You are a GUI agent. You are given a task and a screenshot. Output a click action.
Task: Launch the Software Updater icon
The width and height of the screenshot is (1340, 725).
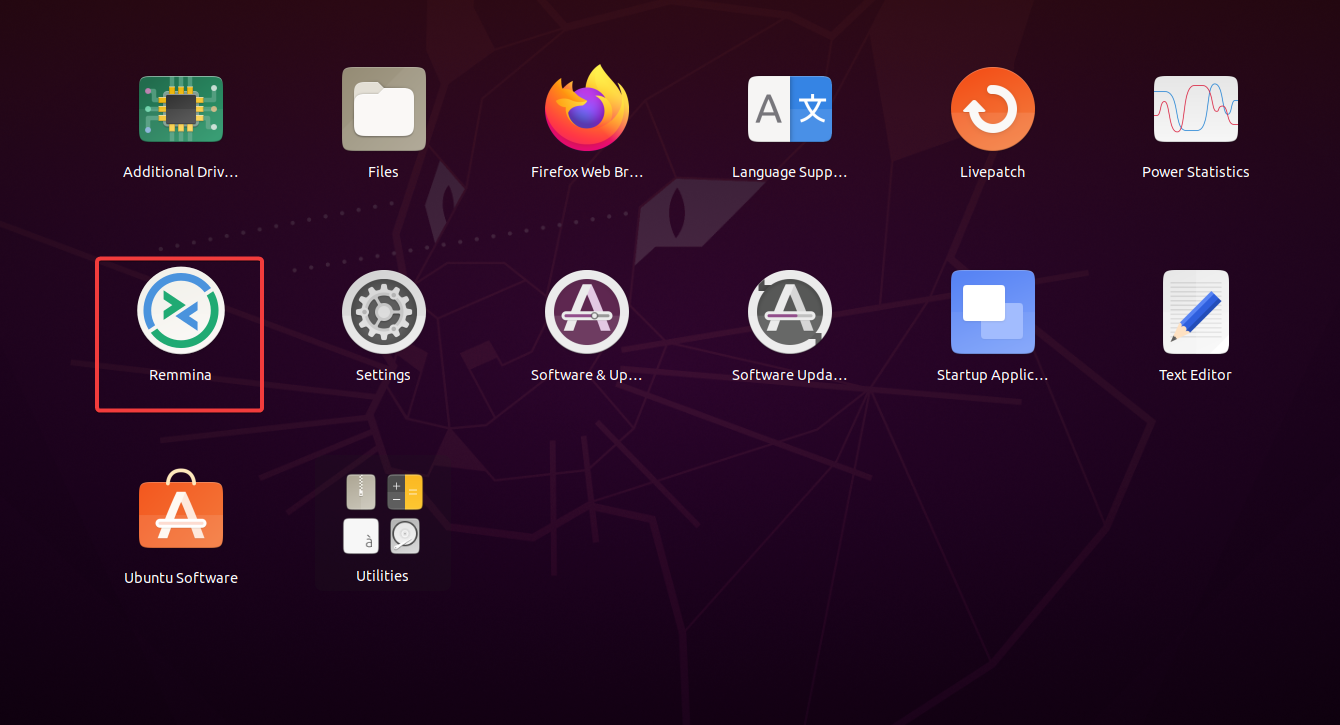(x=790, y=312)
